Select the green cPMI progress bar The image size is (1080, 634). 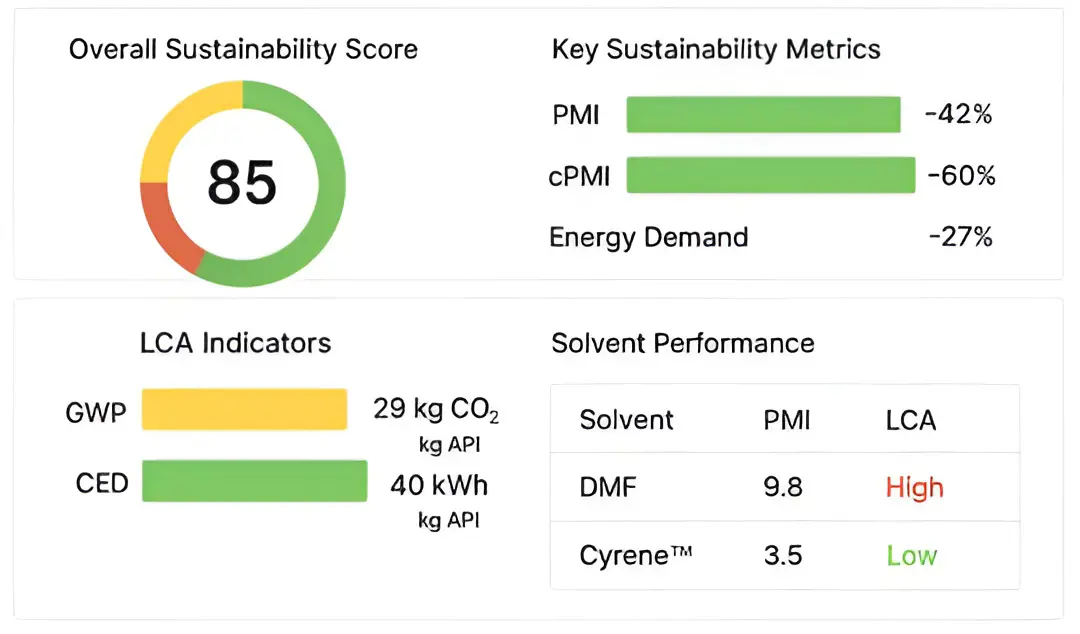[770, 176]
